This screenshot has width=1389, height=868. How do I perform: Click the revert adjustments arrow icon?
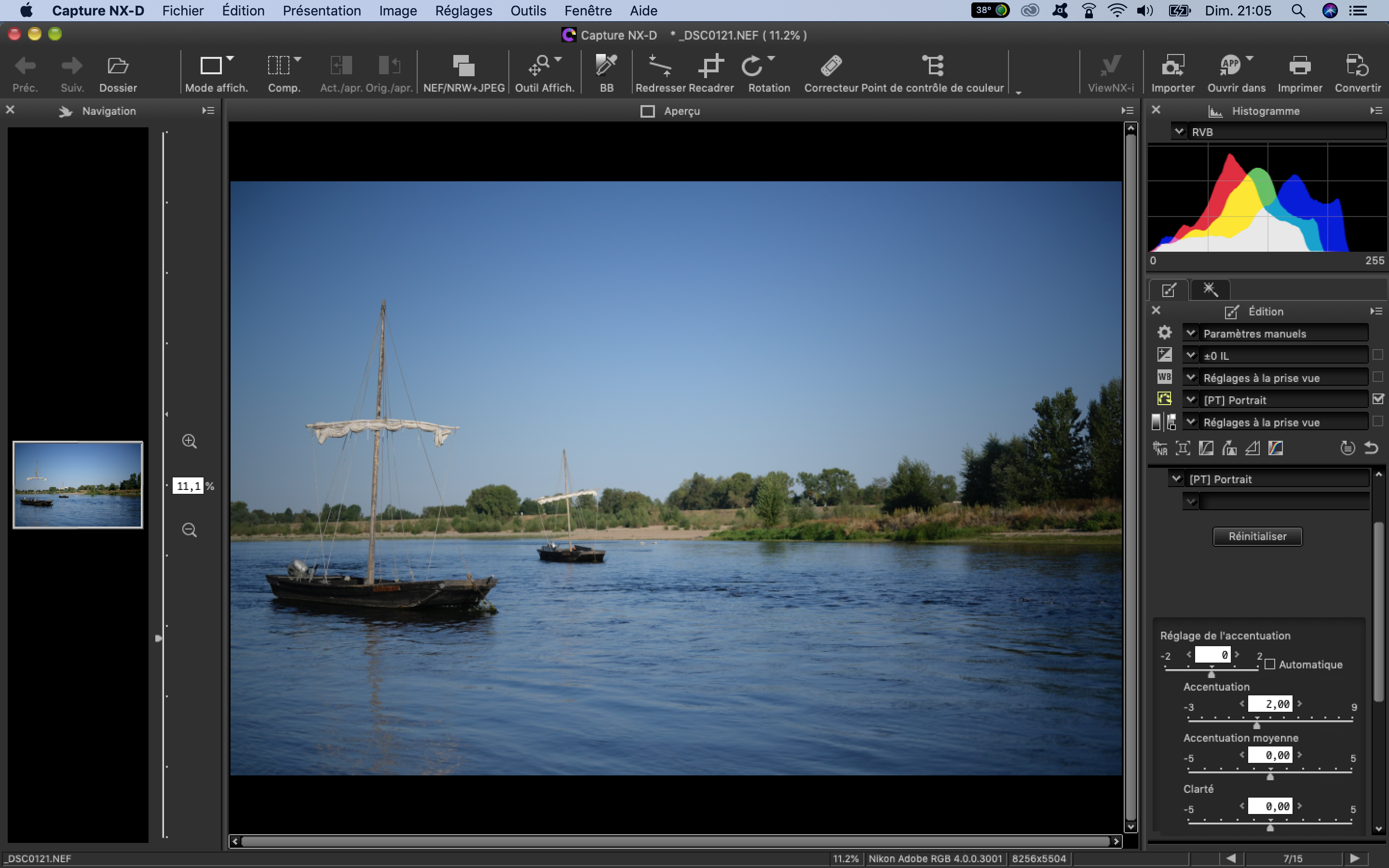(1371, 448)
